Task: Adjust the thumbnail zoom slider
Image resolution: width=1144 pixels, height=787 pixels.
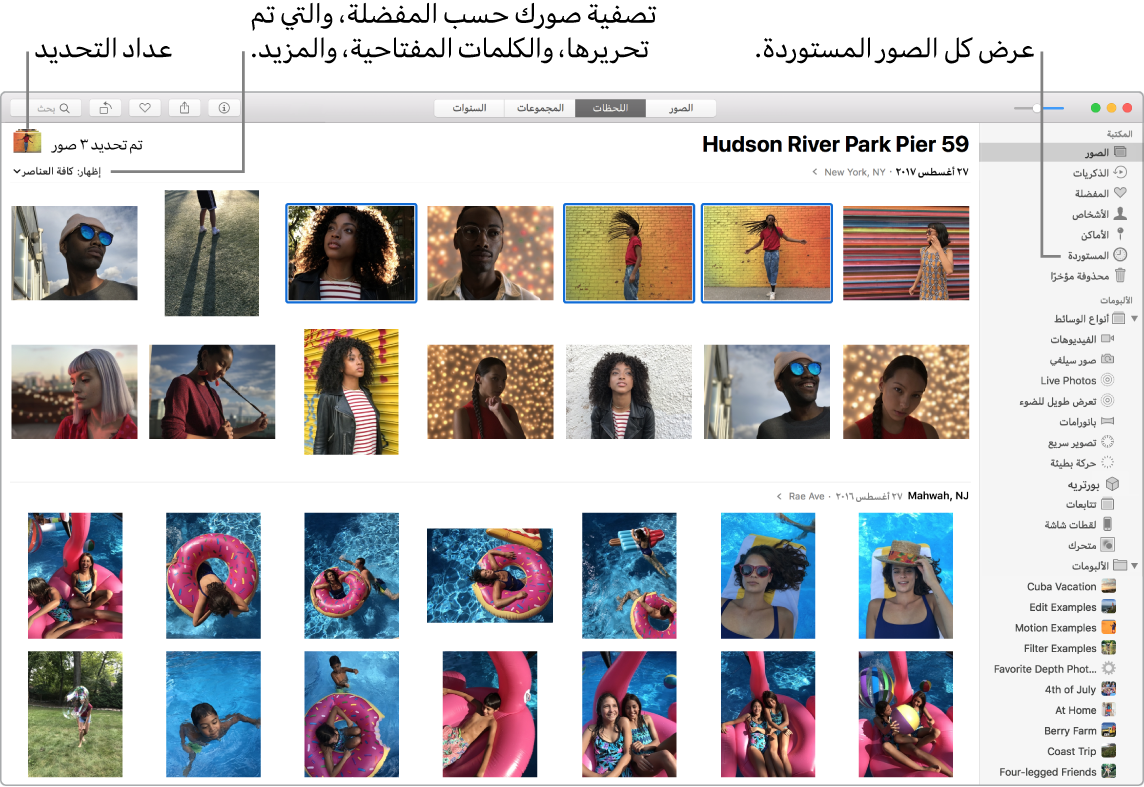Action: pyautogui.click(x=1039, y=108)
